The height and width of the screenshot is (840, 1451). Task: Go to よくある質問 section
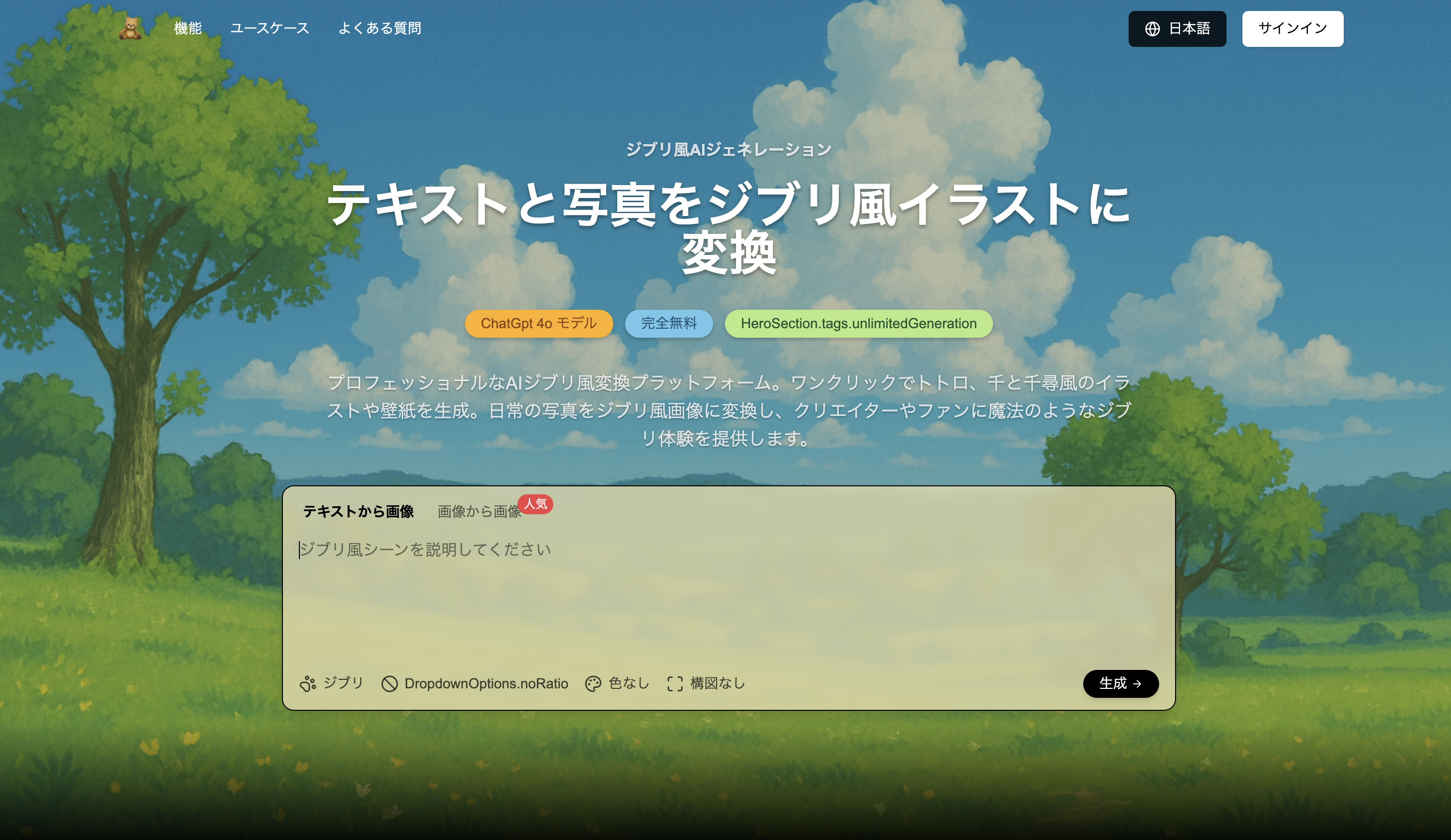[x=379, y=28]
